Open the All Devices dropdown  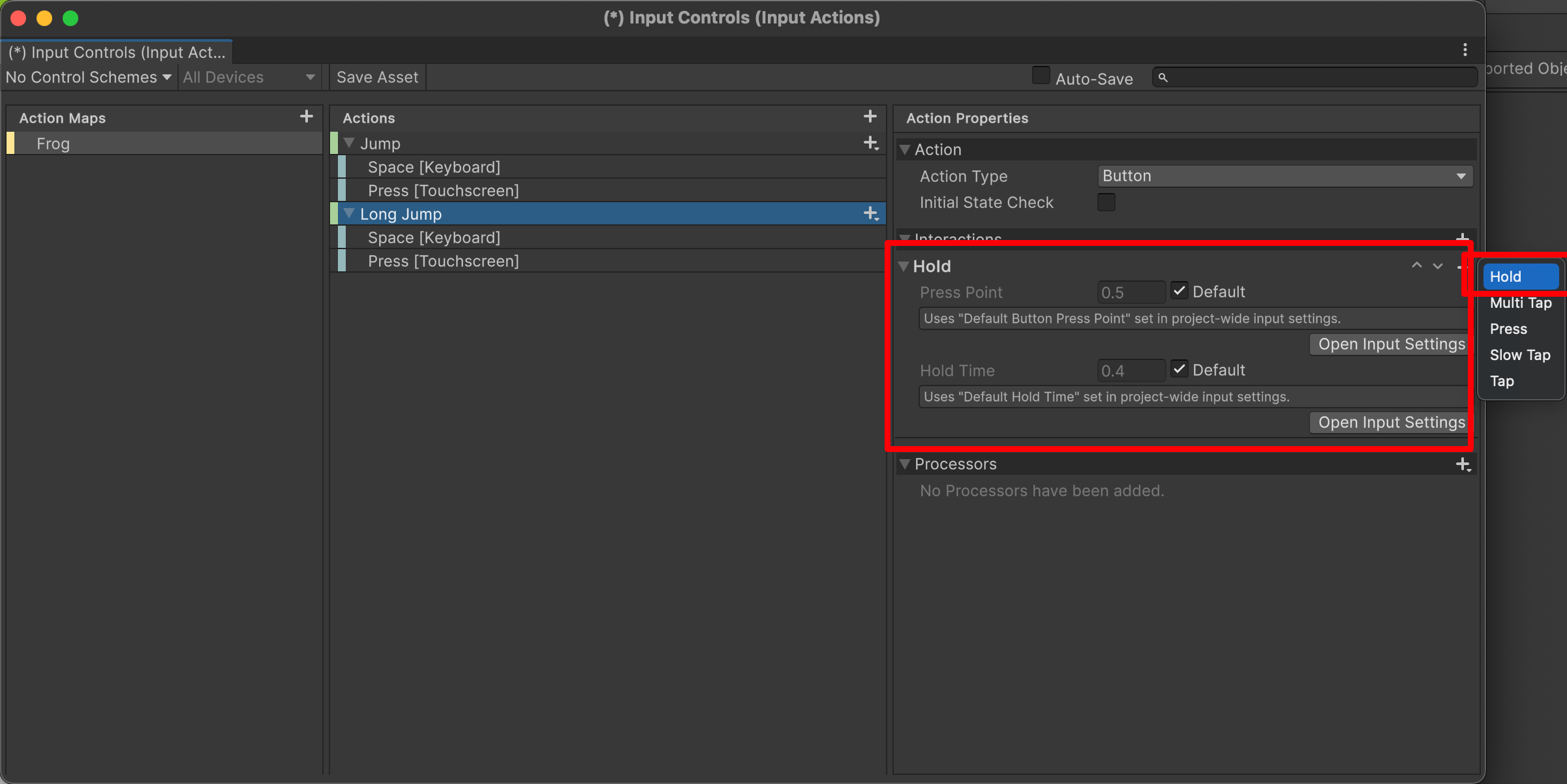pyautogui.click(x=249, y=77)
